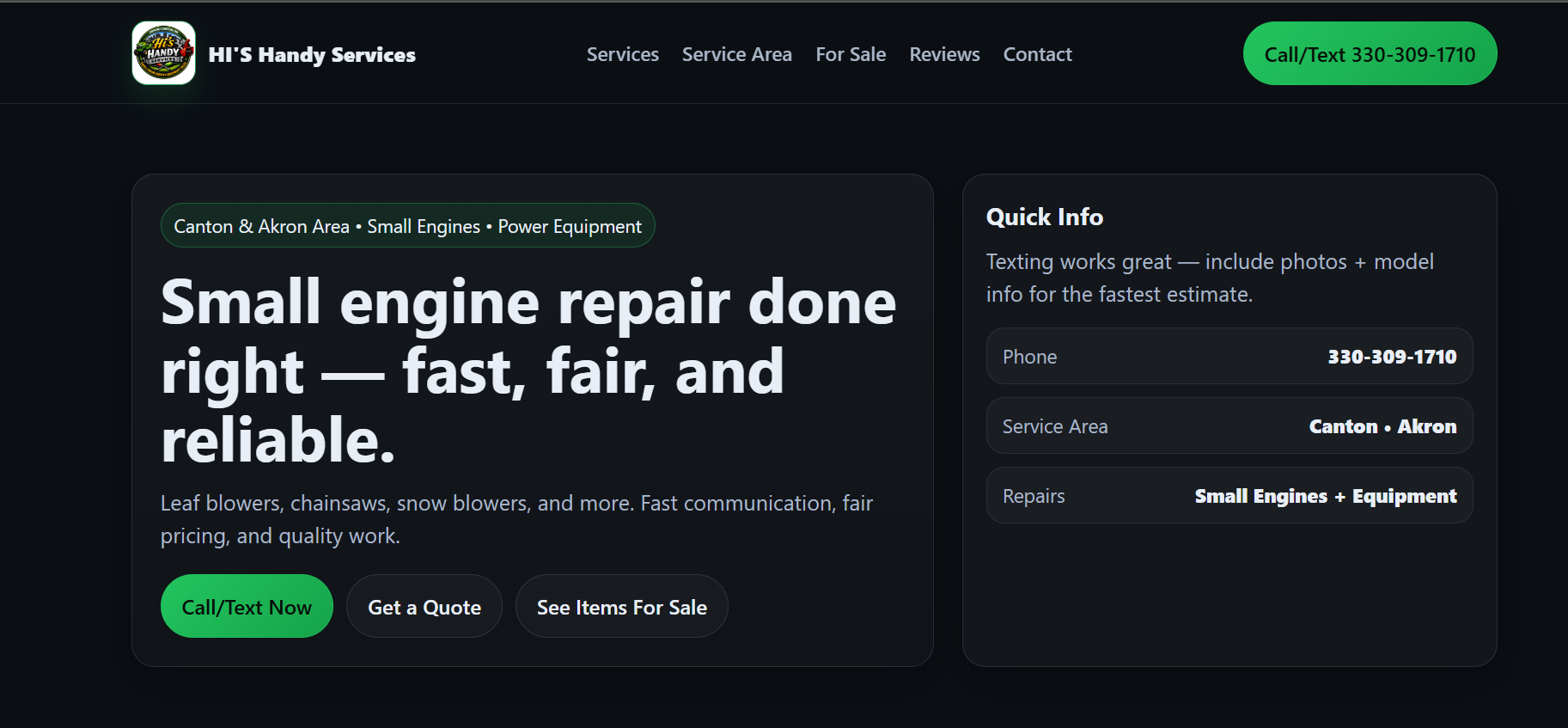Open the Contact nav link
Image resolution: width=1568 pixels, height=728 pixels.
pos(1037,54)
